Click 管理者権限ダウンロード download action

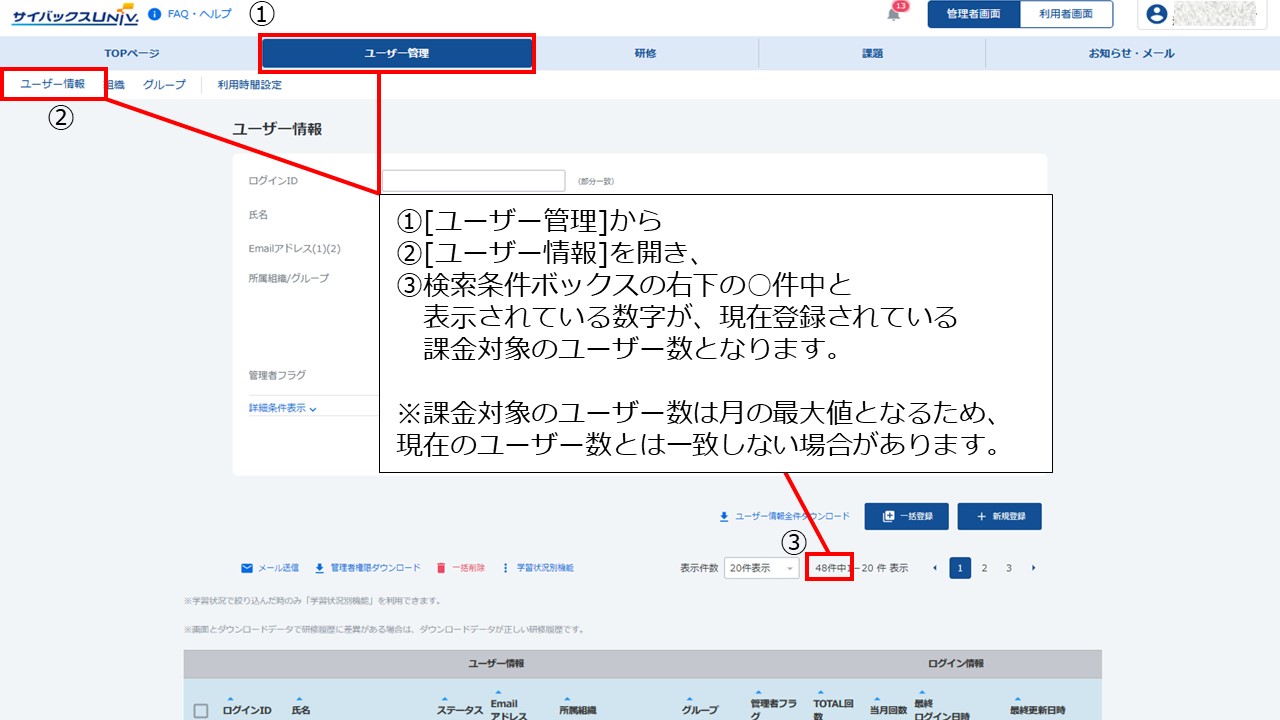tap(367, 568)
